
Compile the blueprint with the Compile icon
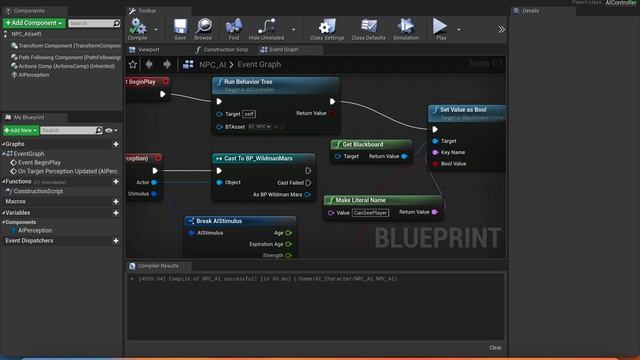tap(138, 29)
